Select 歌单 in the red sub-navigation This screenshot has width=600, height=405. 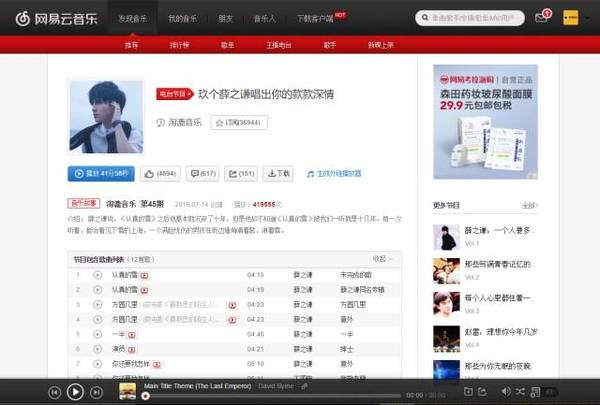[228, 45]
